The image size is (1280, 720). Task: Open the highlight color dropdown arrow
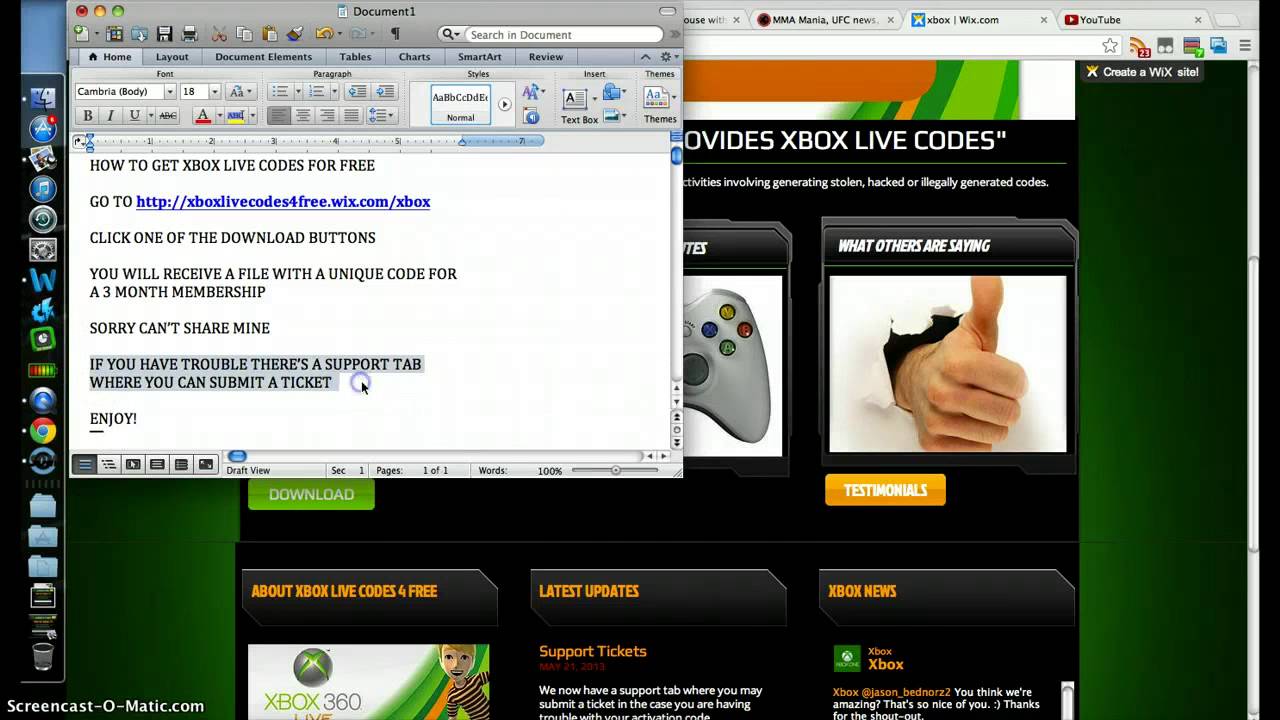coord(251,116)
